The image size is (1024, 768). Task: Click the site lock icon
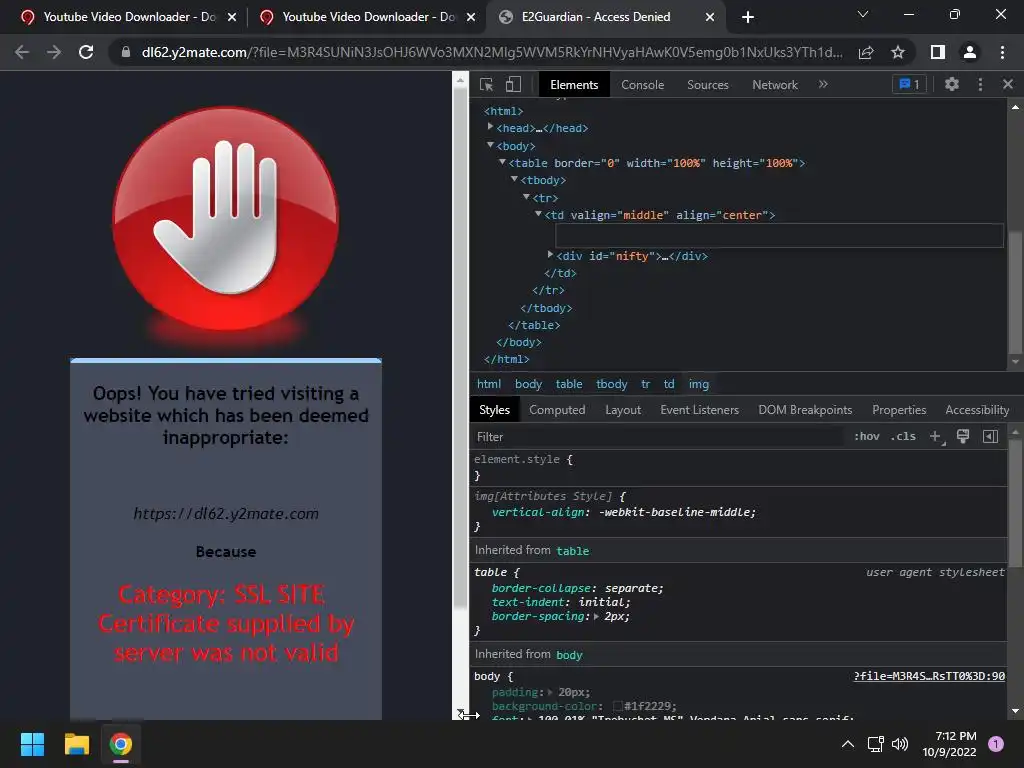point(126,52)
